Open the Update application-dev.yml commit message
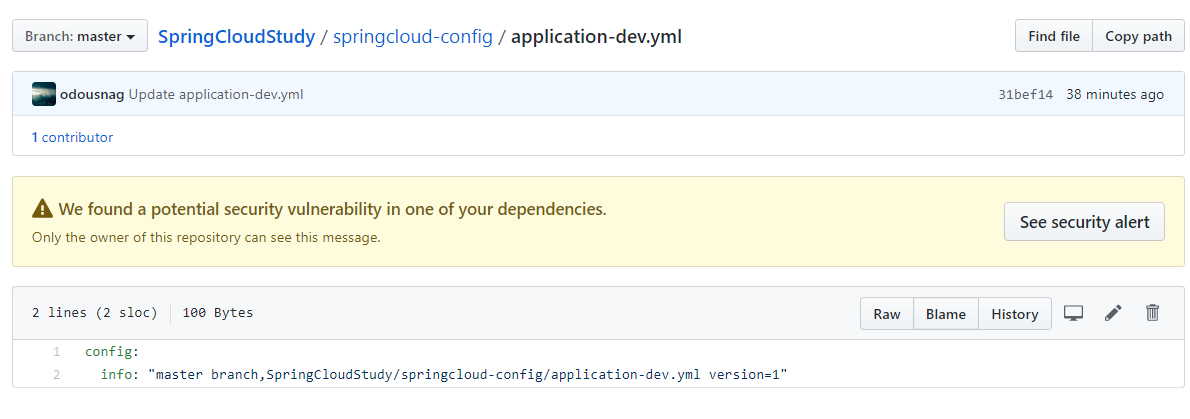This screenshot has width=1190, height=419. [216, 95]
